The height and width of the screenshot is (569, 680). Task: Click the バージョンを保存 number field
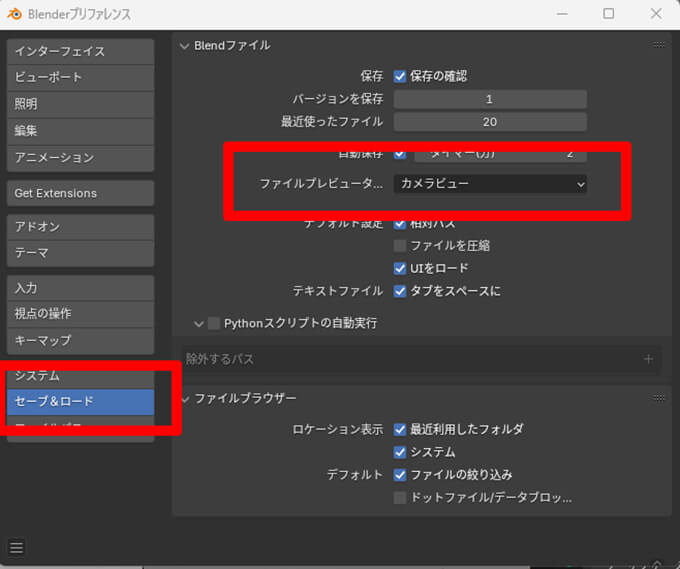click(x=489, y=99)
